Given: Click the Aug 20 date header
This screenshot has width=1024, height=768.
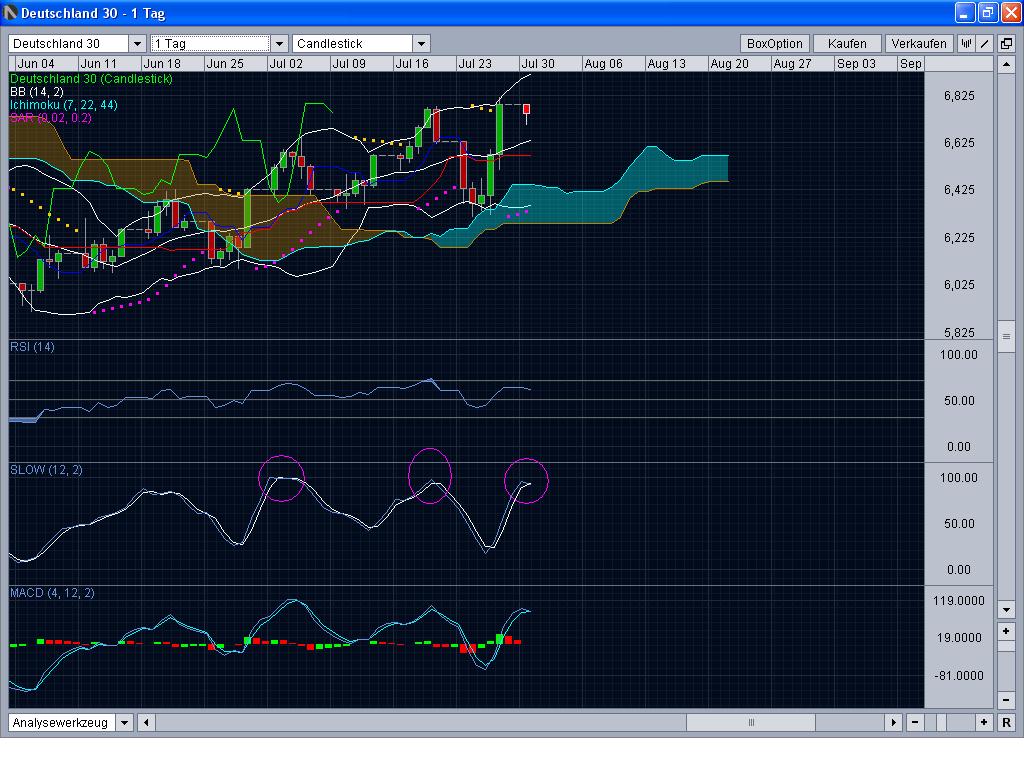Looking at the screenshot, I should click(729, 63).
